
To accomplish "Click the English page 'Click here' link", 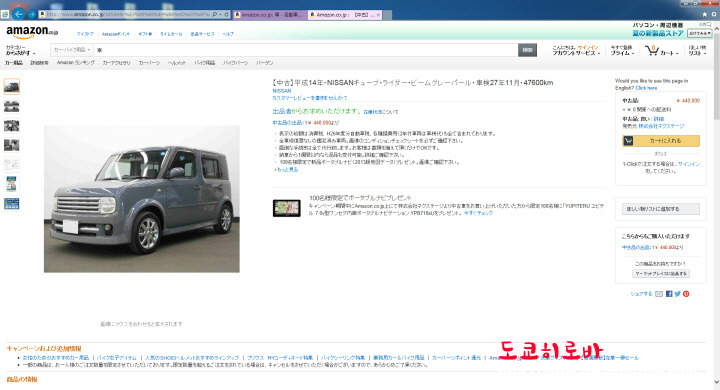I will [x=646, y=88].
